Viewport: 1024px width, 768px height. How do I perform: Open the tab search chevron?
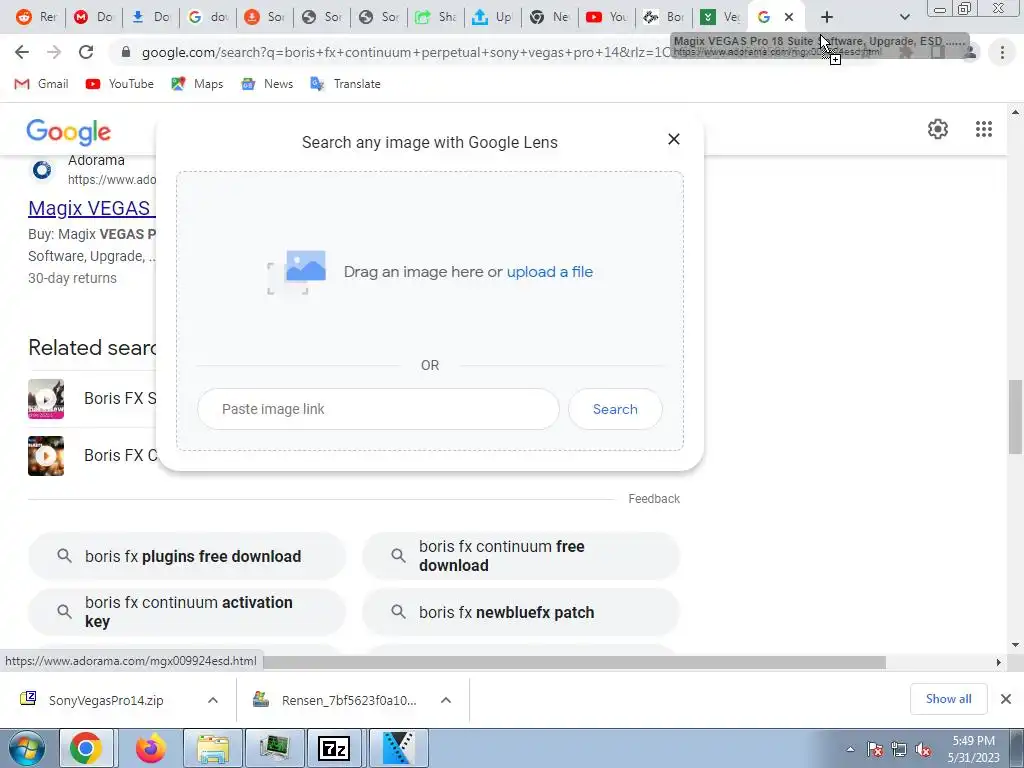904,17
